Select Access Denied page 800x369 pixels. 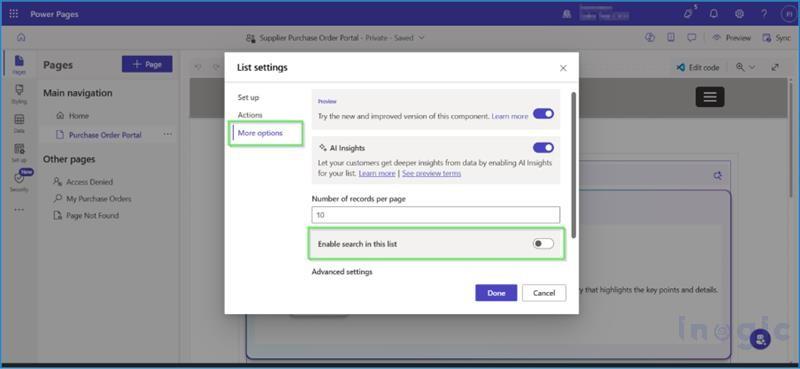point(89,182)
